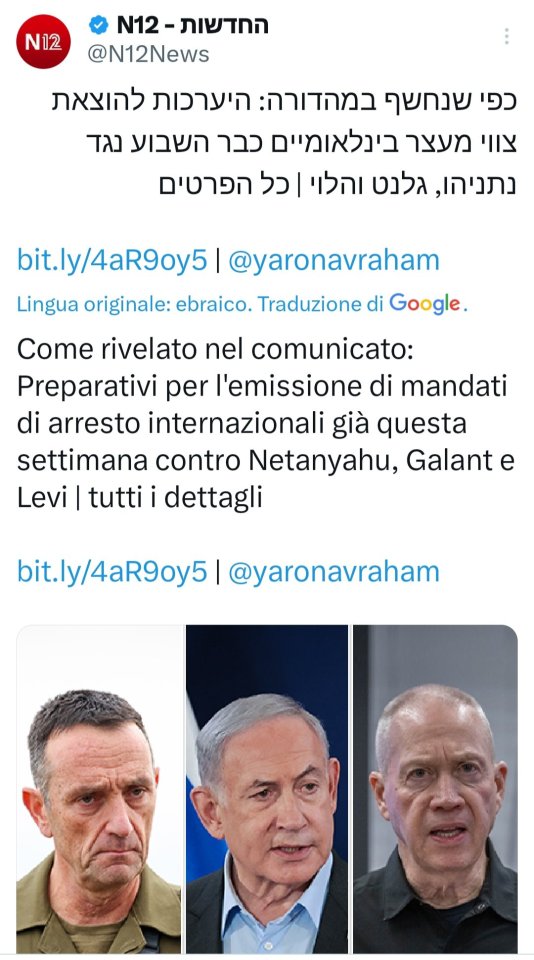Follow the bit.ly link under the Italian translation

pos(112,572)
